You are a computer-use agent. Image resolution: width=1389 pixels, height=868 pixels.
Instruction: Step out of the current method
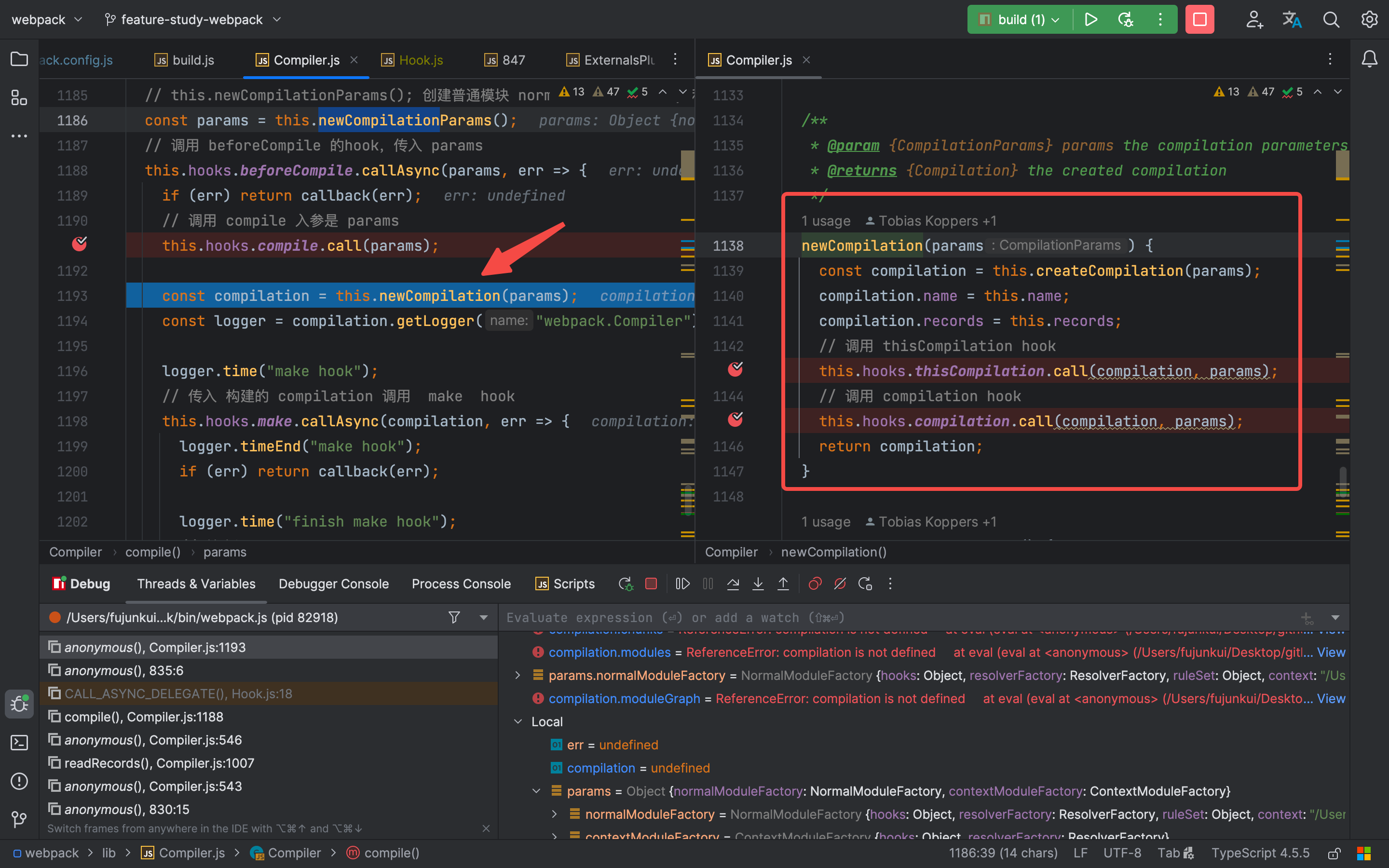783,584
